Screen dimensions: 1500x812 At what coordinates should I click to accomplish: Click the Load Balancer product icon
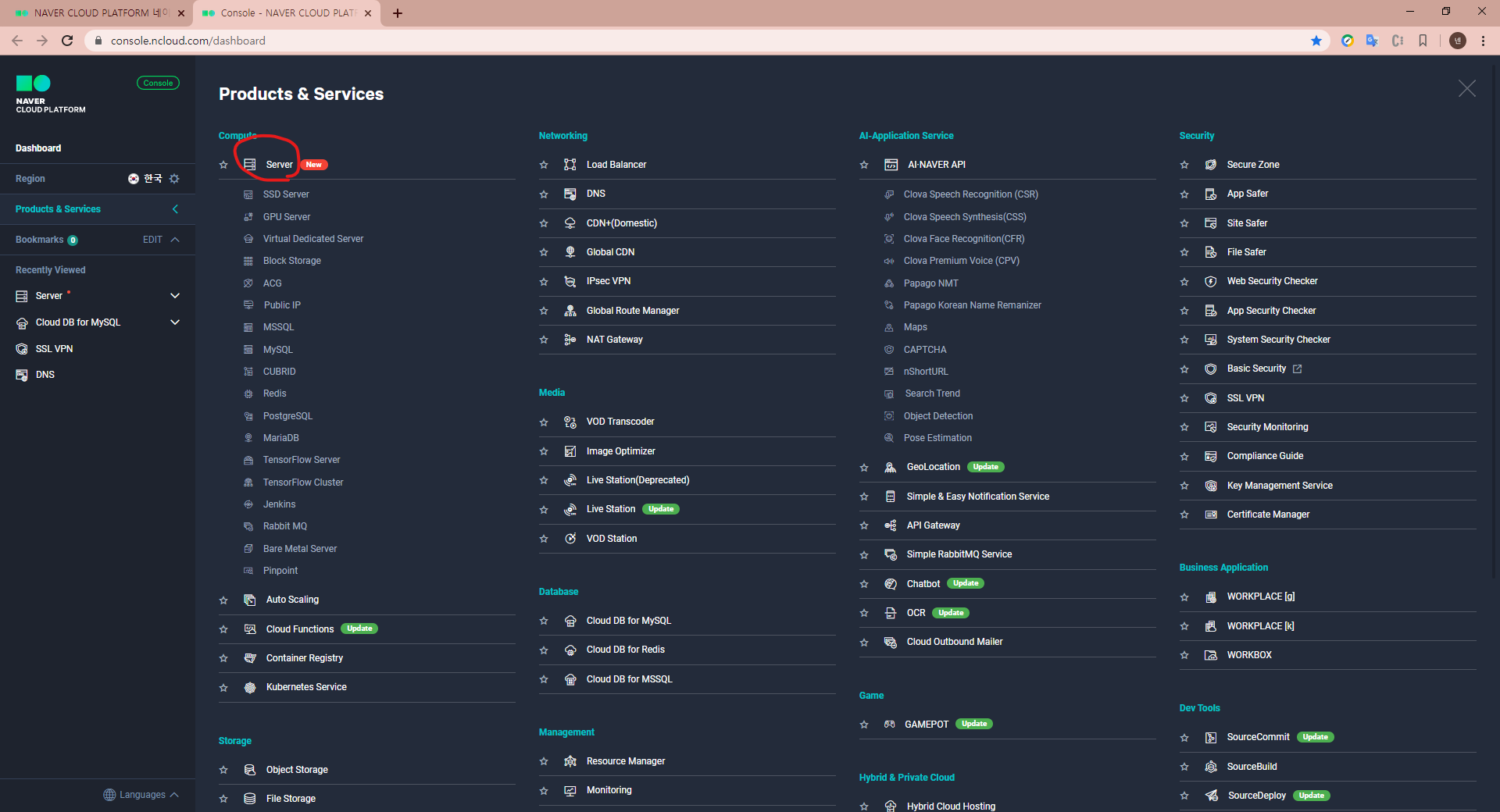[570, 165]
